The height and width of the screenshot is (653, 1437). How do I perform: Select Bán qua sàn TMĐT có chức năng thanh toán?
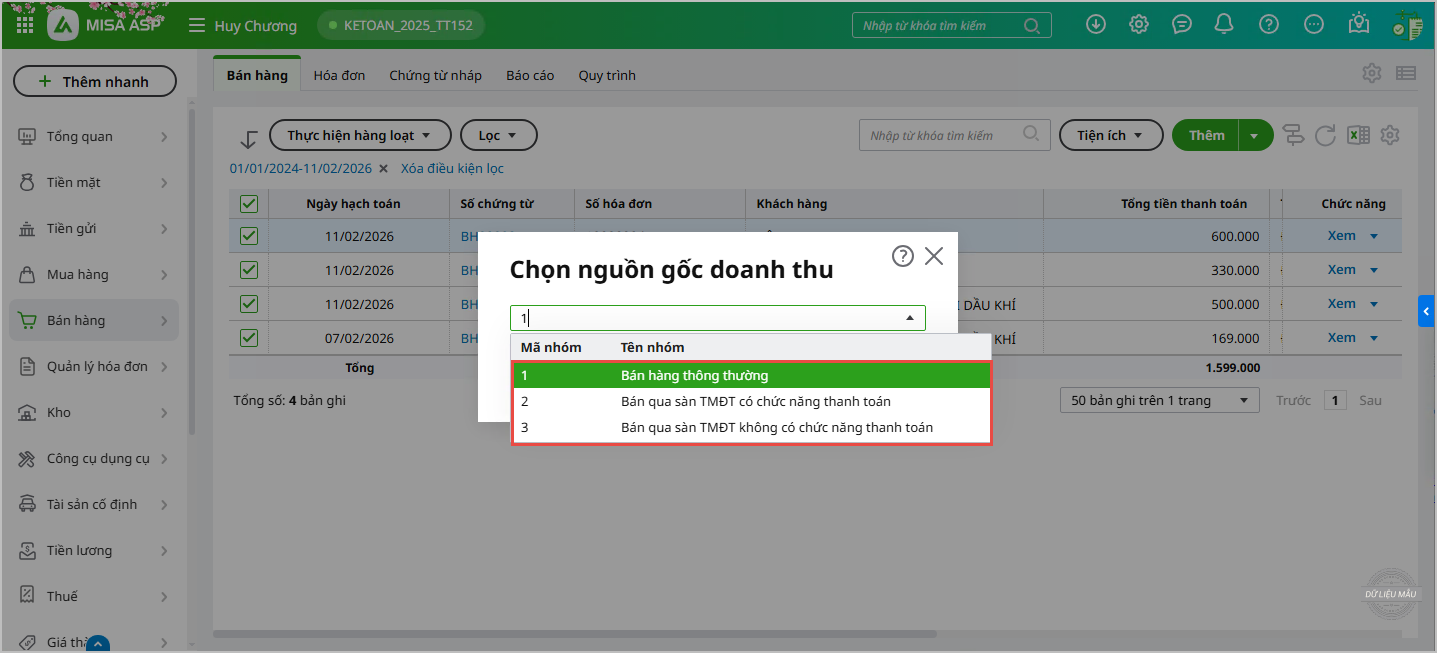(x=755, y=401)
